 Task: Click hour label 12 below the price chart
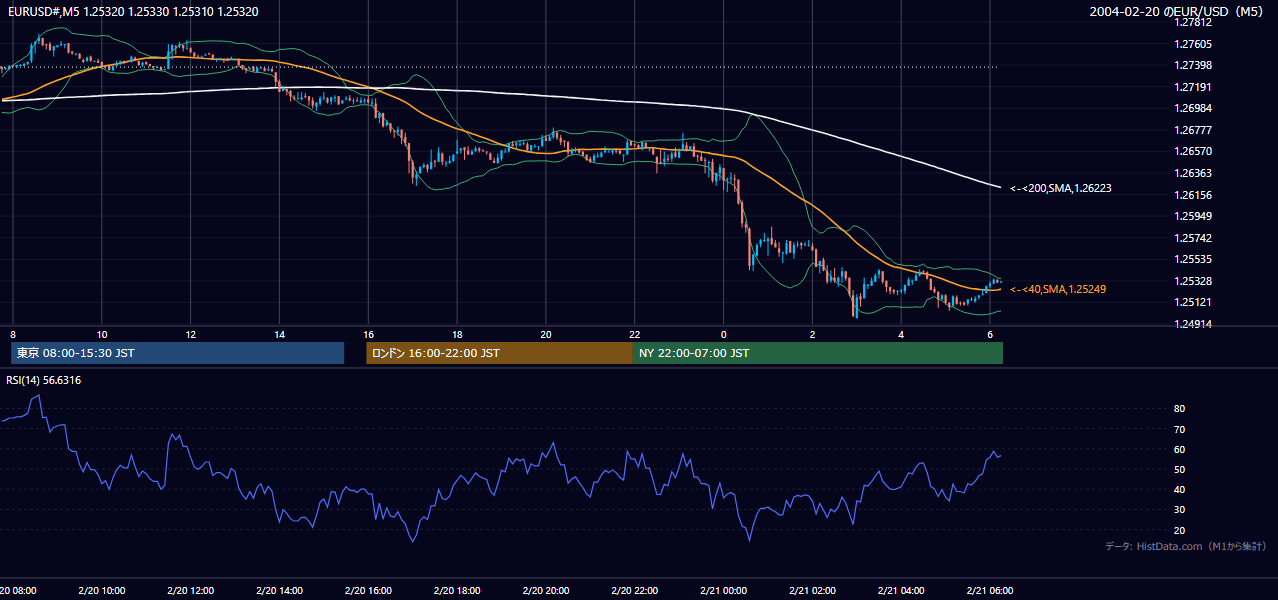point(190,334)
